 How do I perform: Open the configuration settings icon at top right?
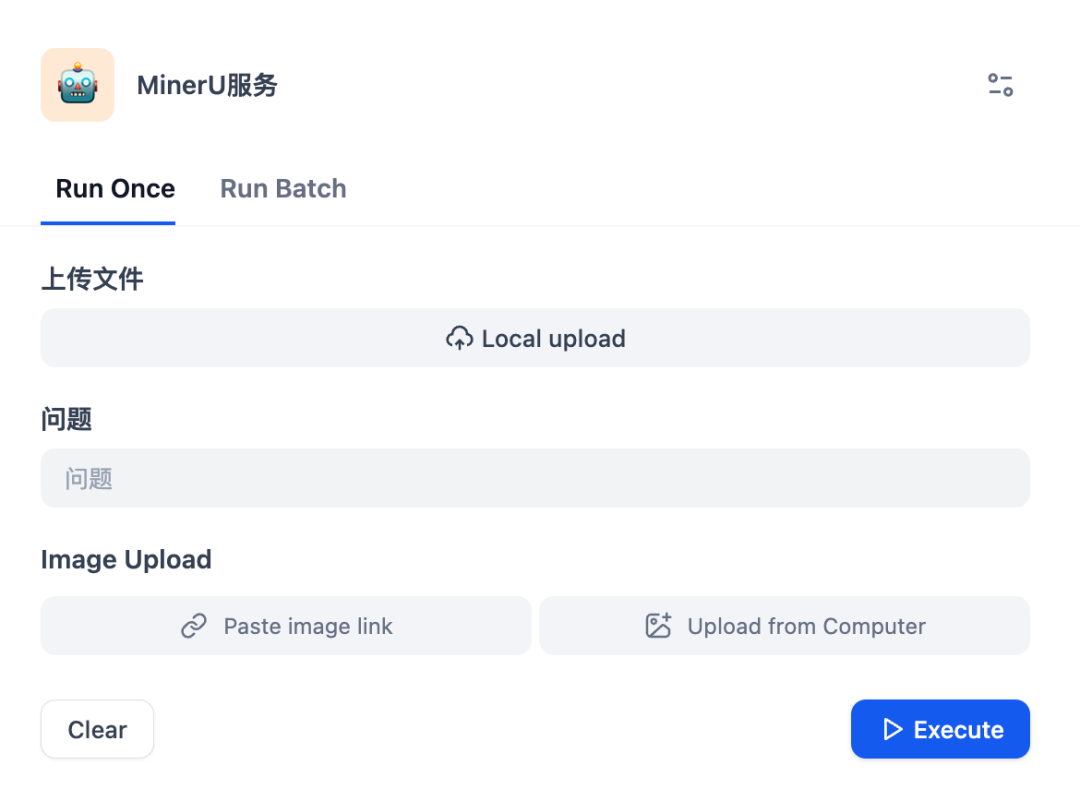1000,86
